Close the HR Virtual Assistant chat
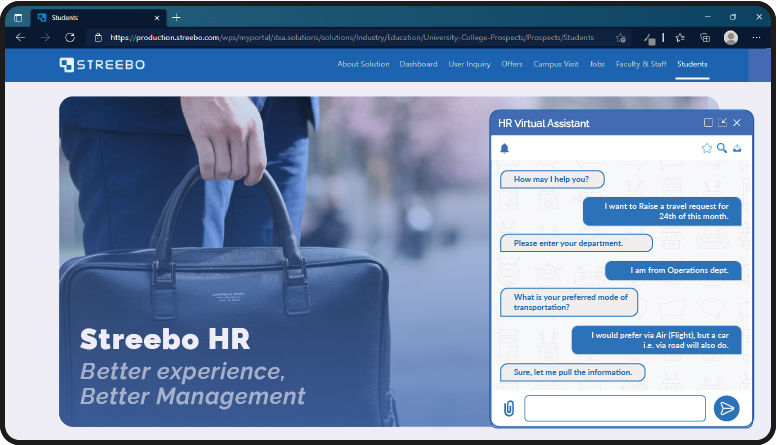The image size is (777, 445). click(x=737, y=122)
